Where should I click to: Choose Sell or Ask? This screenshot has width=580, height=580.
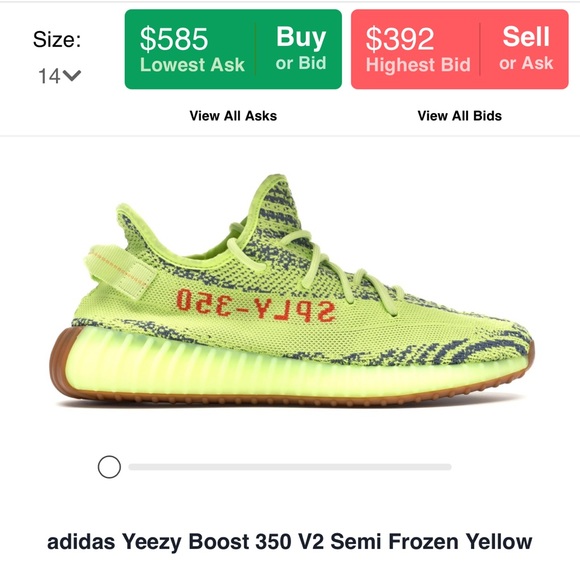(526, 48)
